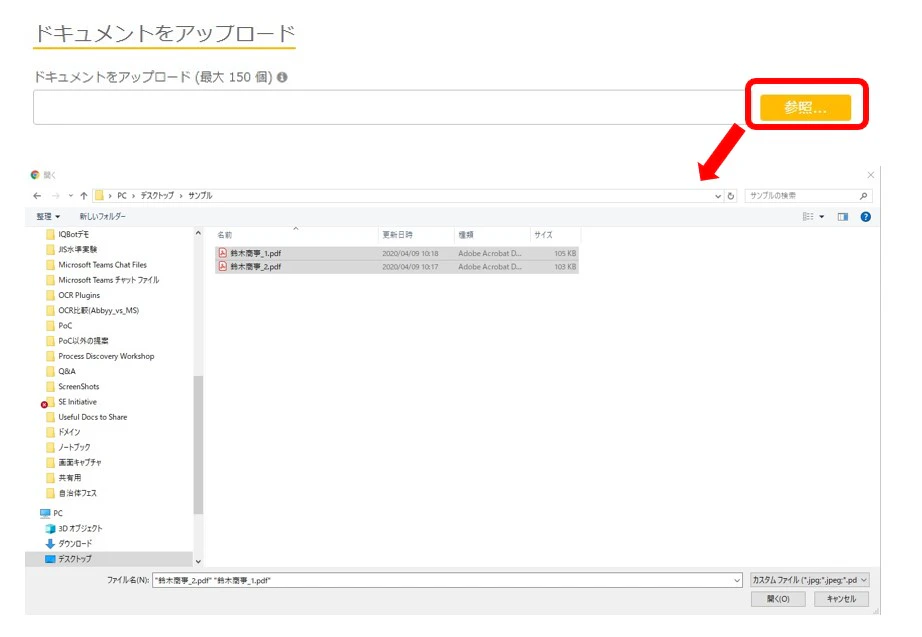Select デスクトップ in navigation tree
922x637 pixels.
point(75,559)
